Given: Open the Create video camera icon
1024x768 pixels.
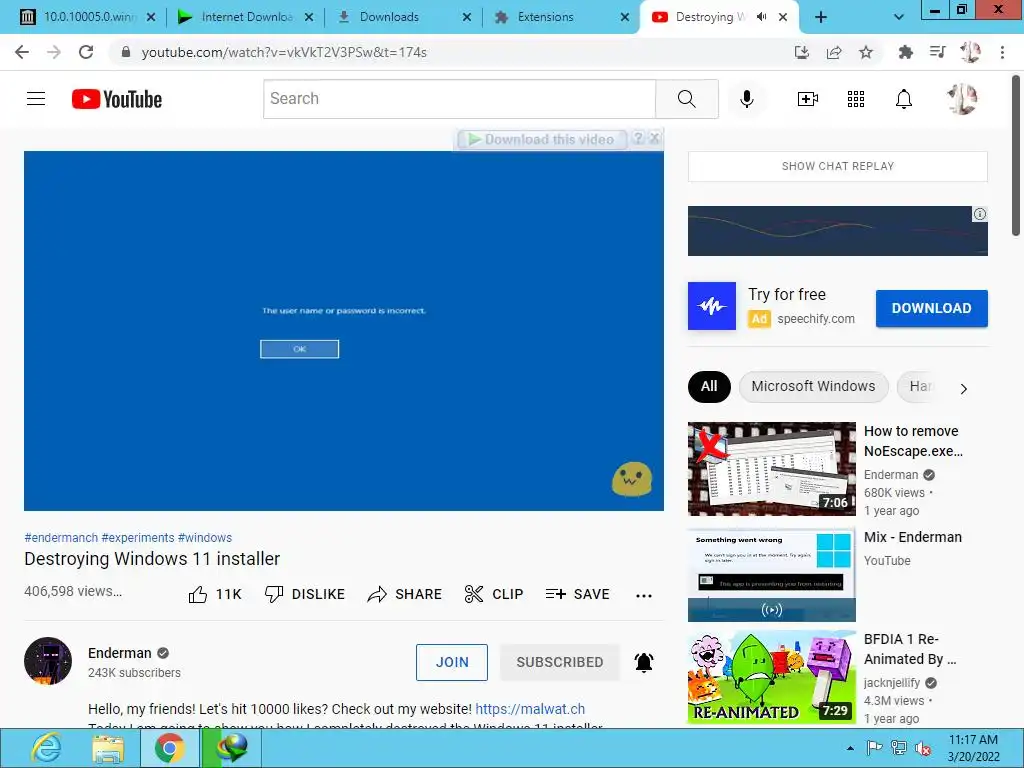Looking at the screenshot, I should (807, 99).
